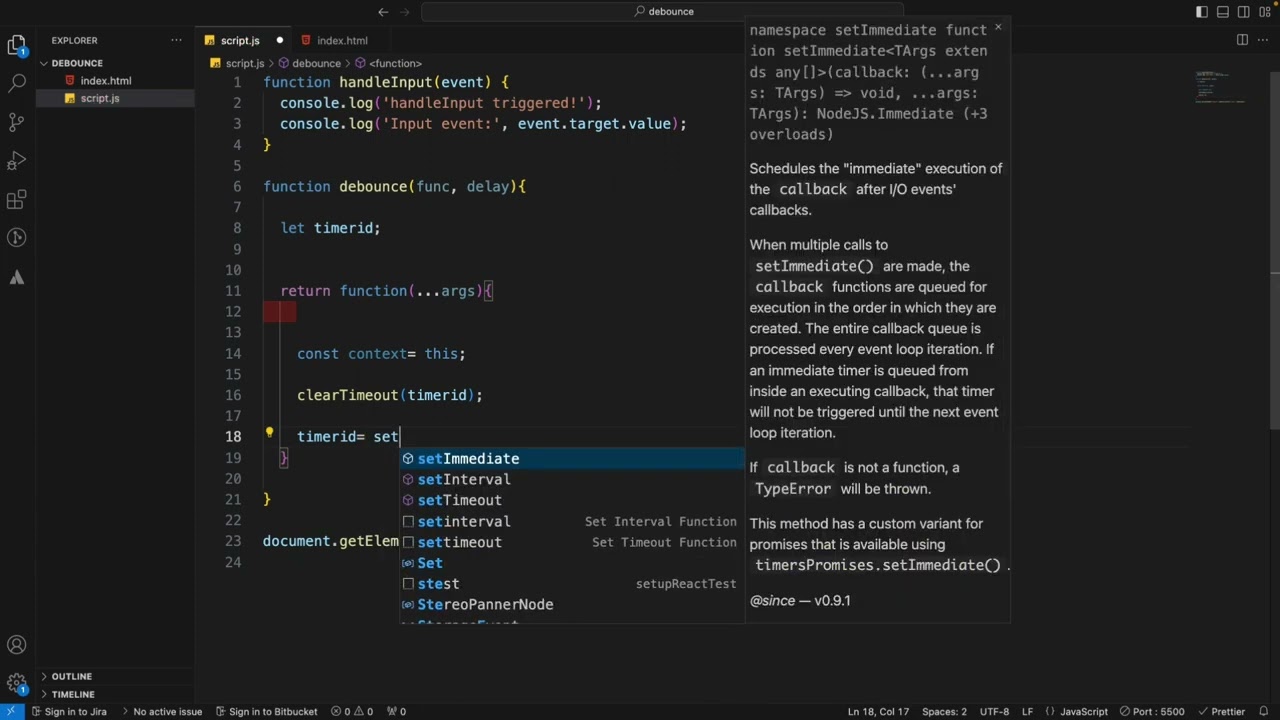Viewport: 1280px width, 720px height.
Task: Select stest setupReactTest snippet
Action: [572, 584]
